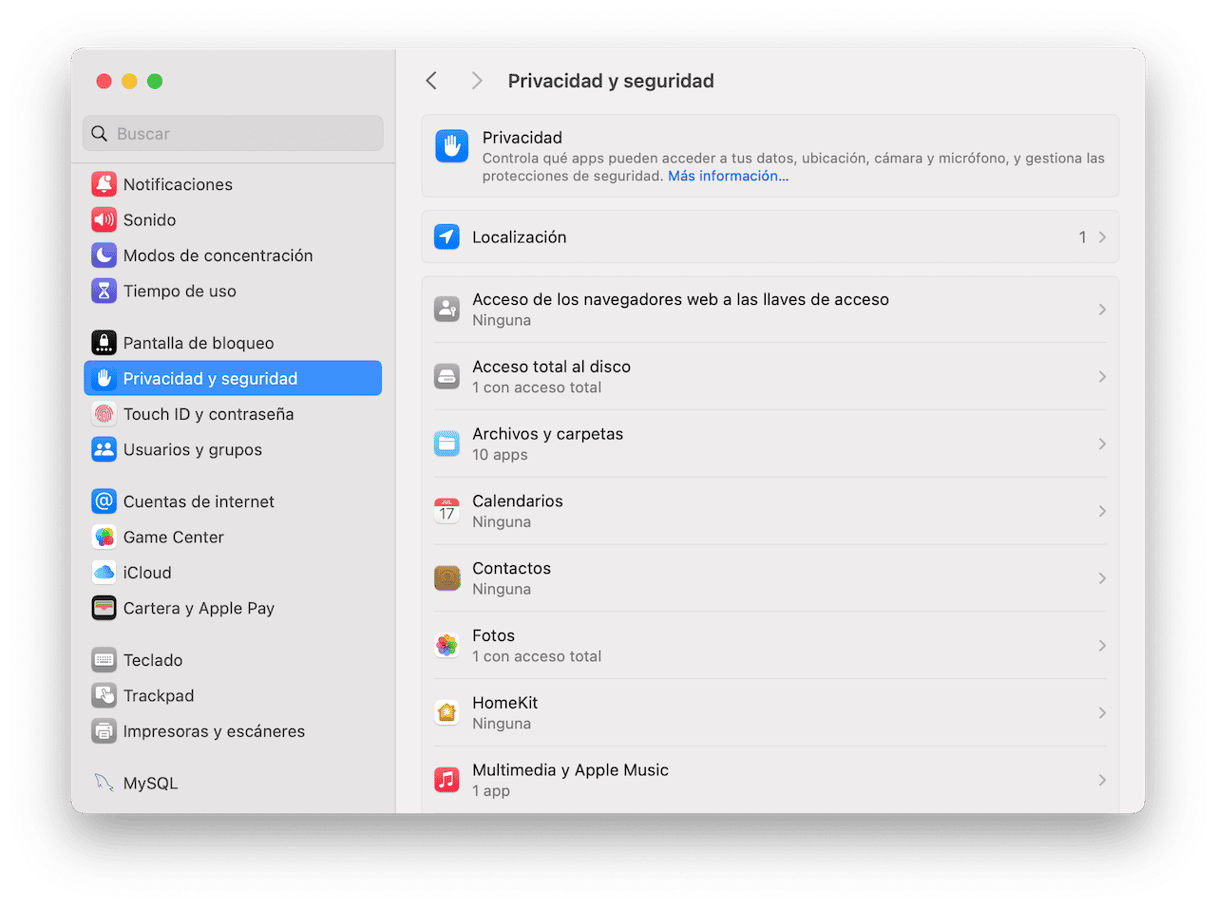This screenshot has height=907, width=1216.
Task: Click "Ninguna" under HomeKit
Action: (x=501, y=724)
